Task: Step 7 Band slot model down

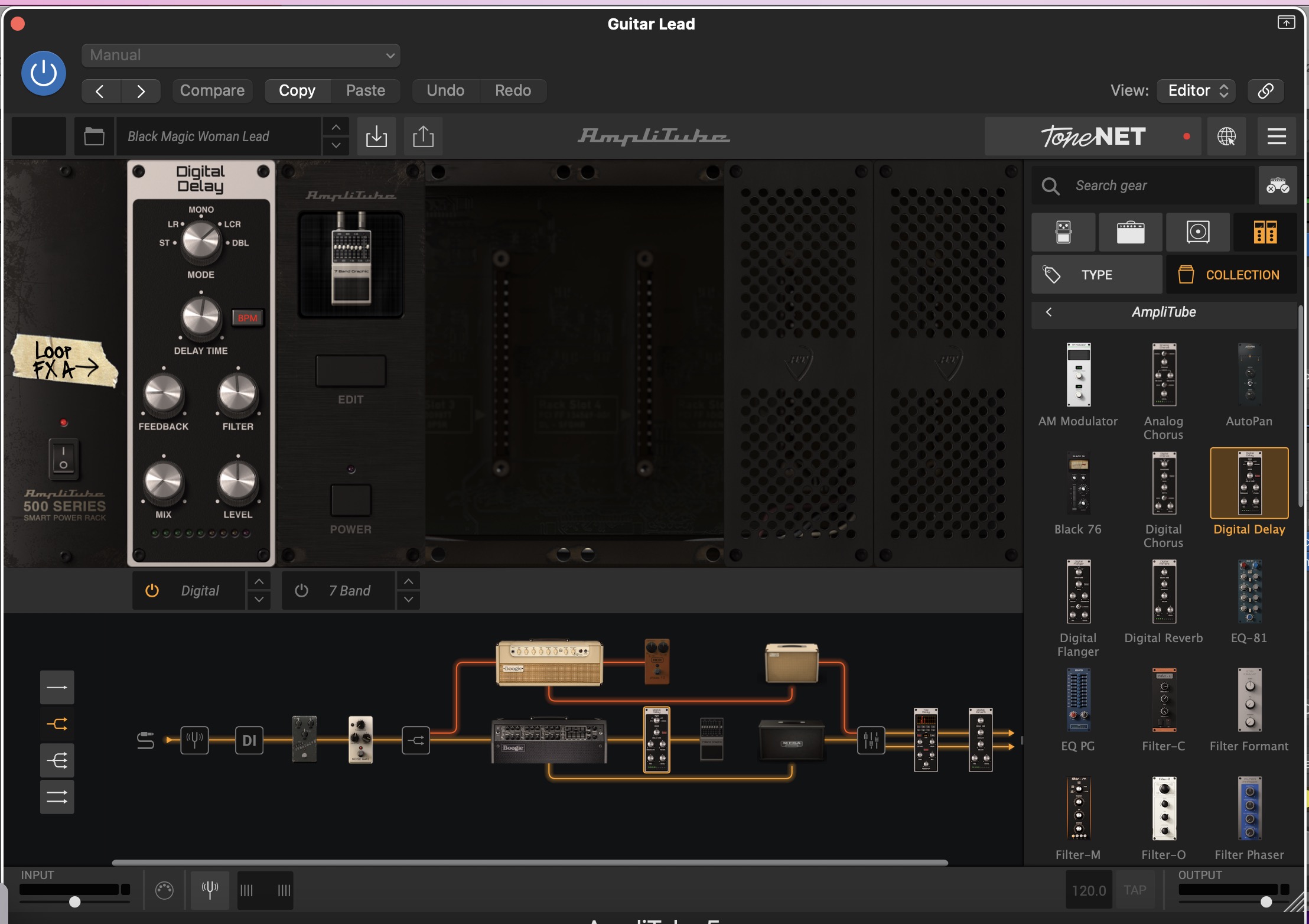Action: 408,600
